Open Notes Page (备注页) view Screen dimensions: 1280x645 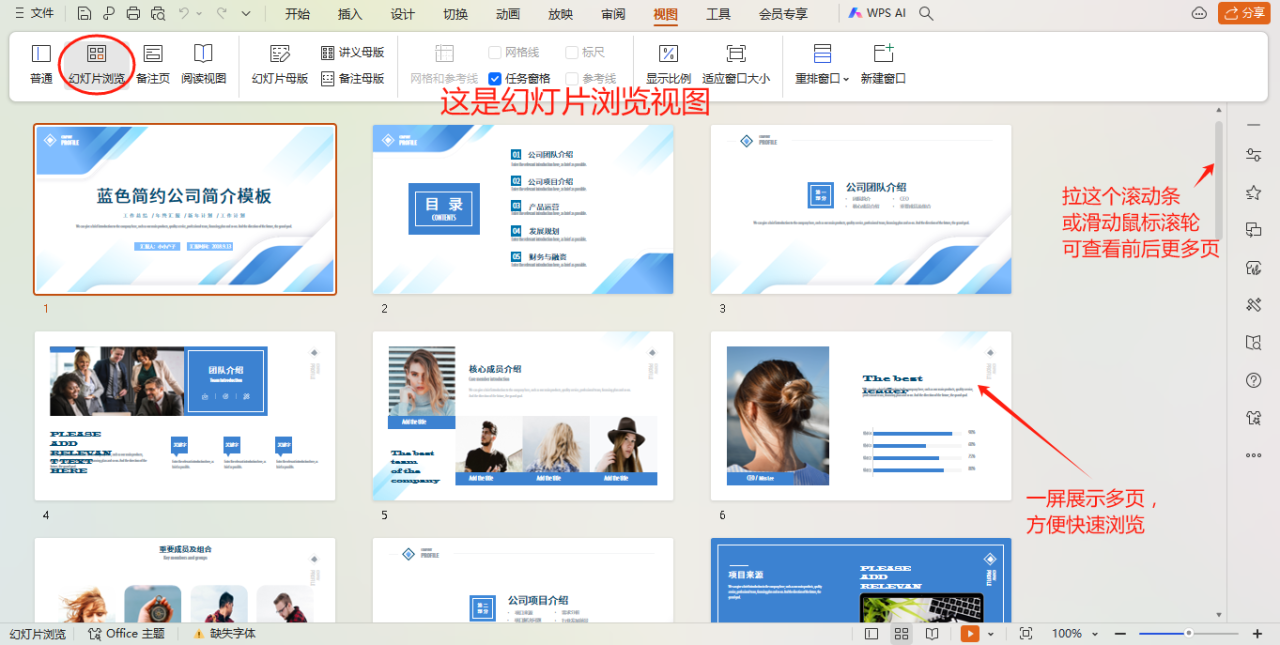153,63
